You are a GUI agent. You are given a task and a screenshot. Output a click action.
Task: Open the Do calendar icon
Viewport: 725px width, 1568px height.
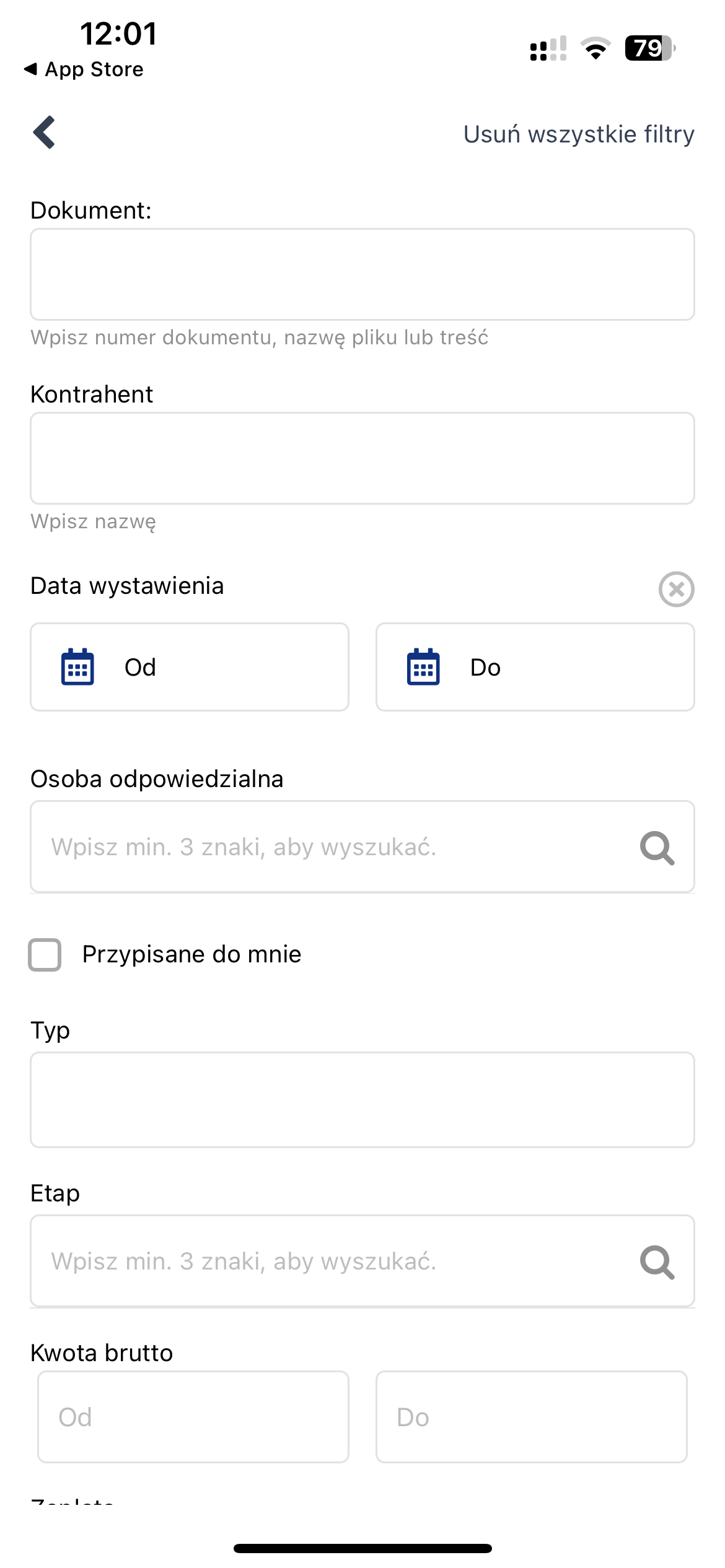point(423,667)
